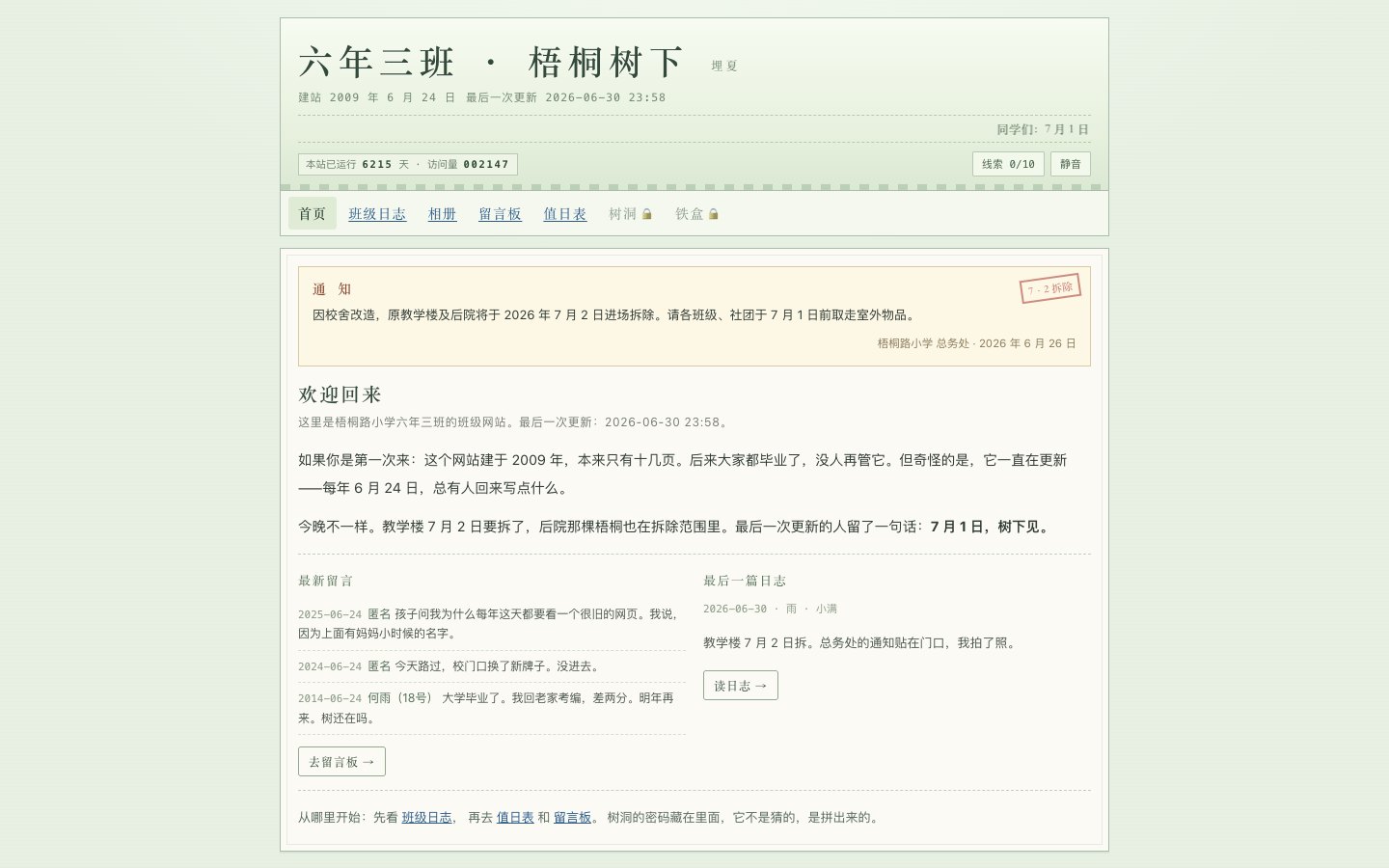Click the 欢迎回来 heading
Viewport: 1389px width, 868px height.
pos(340,394)
